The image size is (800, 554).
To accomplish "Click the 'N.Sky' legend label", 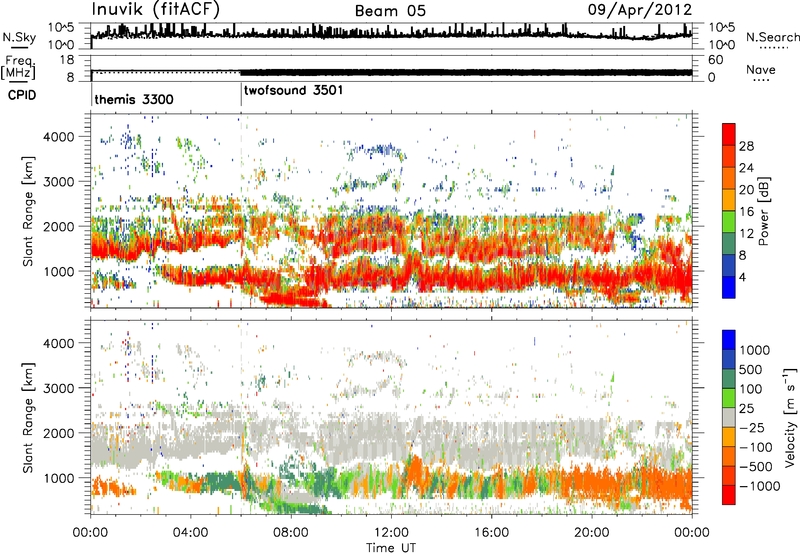I will coord(19,37).
